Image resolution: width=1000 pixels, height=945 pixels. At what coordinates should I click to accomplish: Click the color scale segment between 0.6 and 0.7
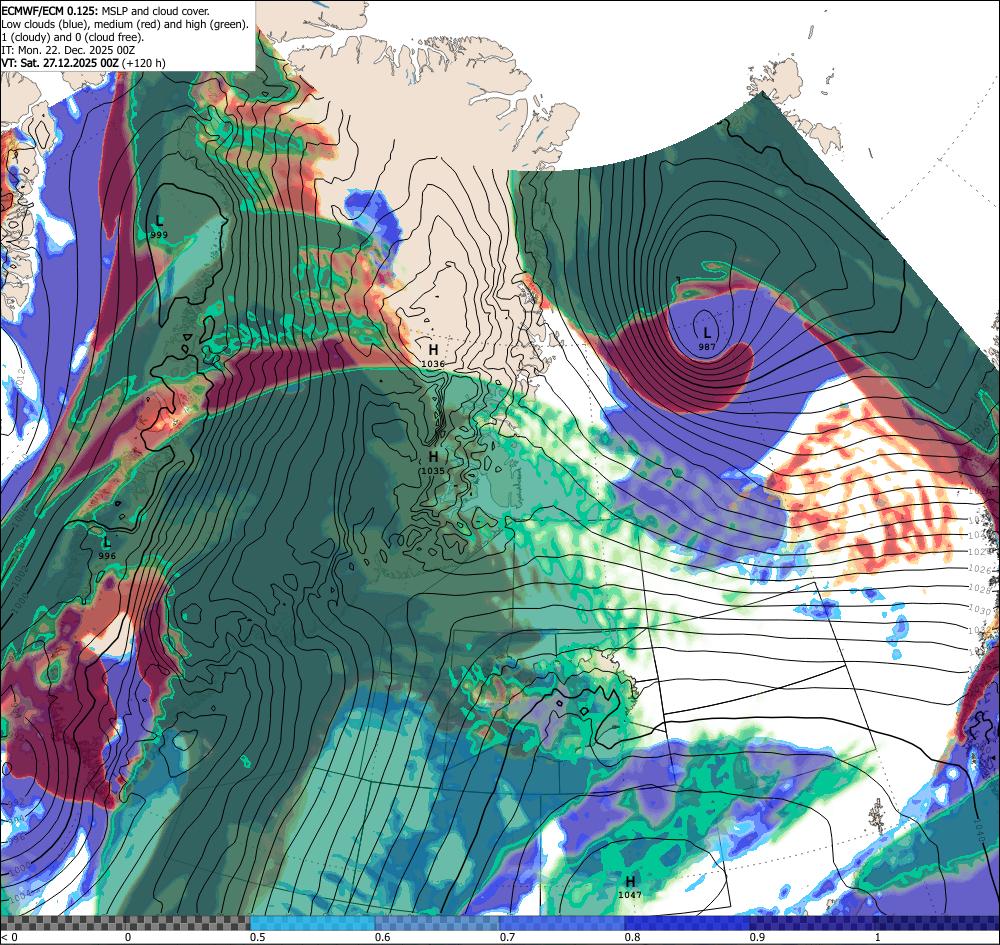[x=437, y=923]
